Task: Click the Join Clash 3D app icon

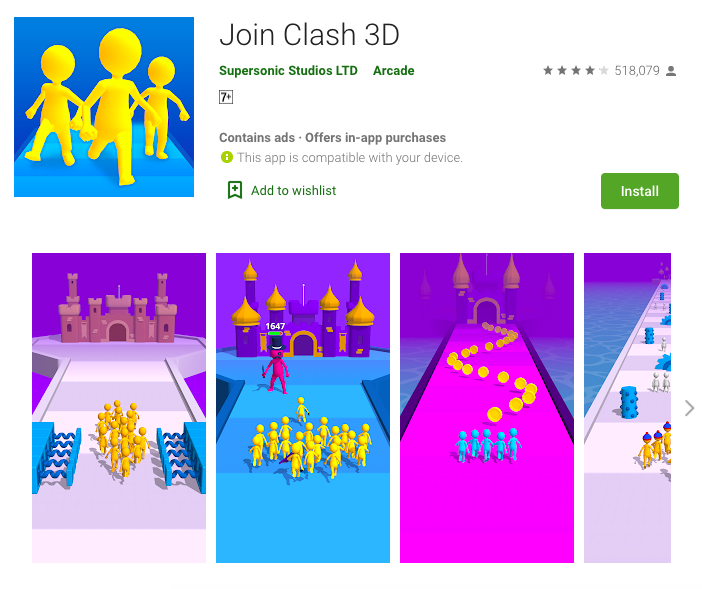Action: coord(104,107)
